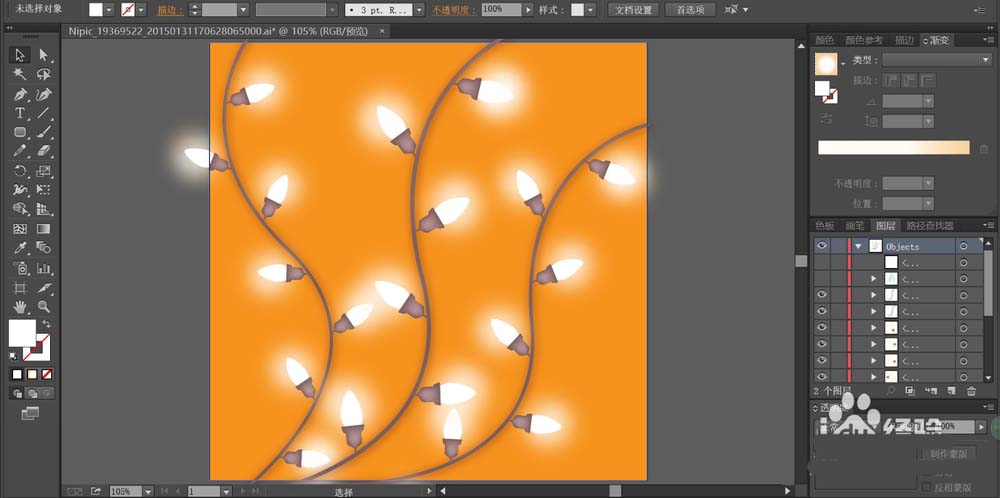Open the 类型 gradient type dropdown
Screen dimensions: 1000x498
(x=936, y=60)
